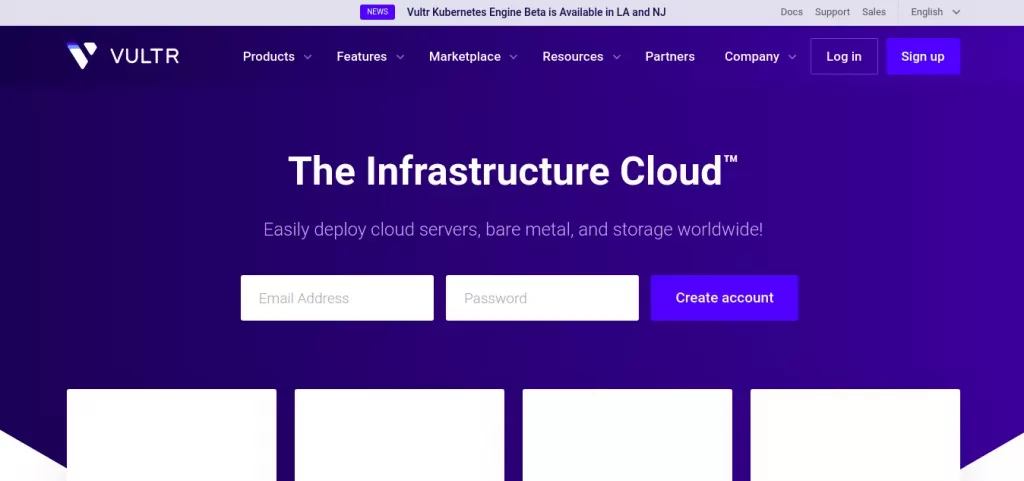Expand the chevron beside Company
The height and width of the screenshot is (481, 1024).
[792, 57]
